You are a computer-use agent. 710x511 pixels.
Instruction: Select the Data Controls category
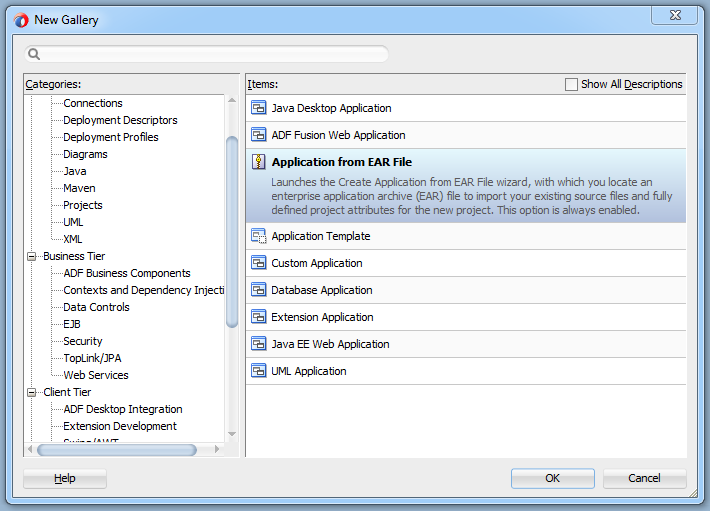pyautogui.click(x=96, y=307)
